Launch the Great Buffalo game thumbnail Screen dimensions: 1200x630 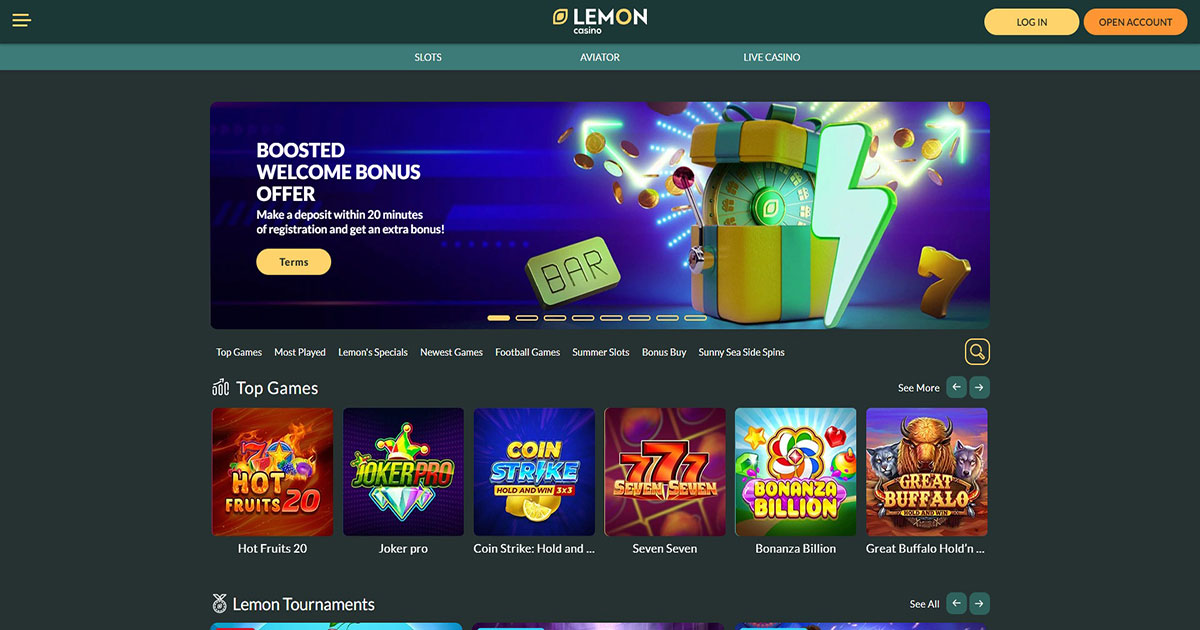click(927, 472)
